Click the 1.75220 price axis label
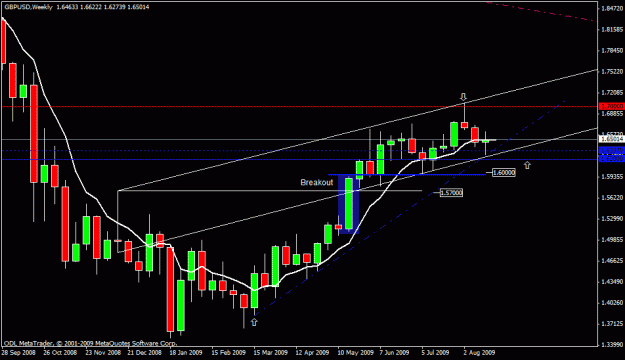The width and height of the screenshot is (625, 360). click(x=613, y=72)
